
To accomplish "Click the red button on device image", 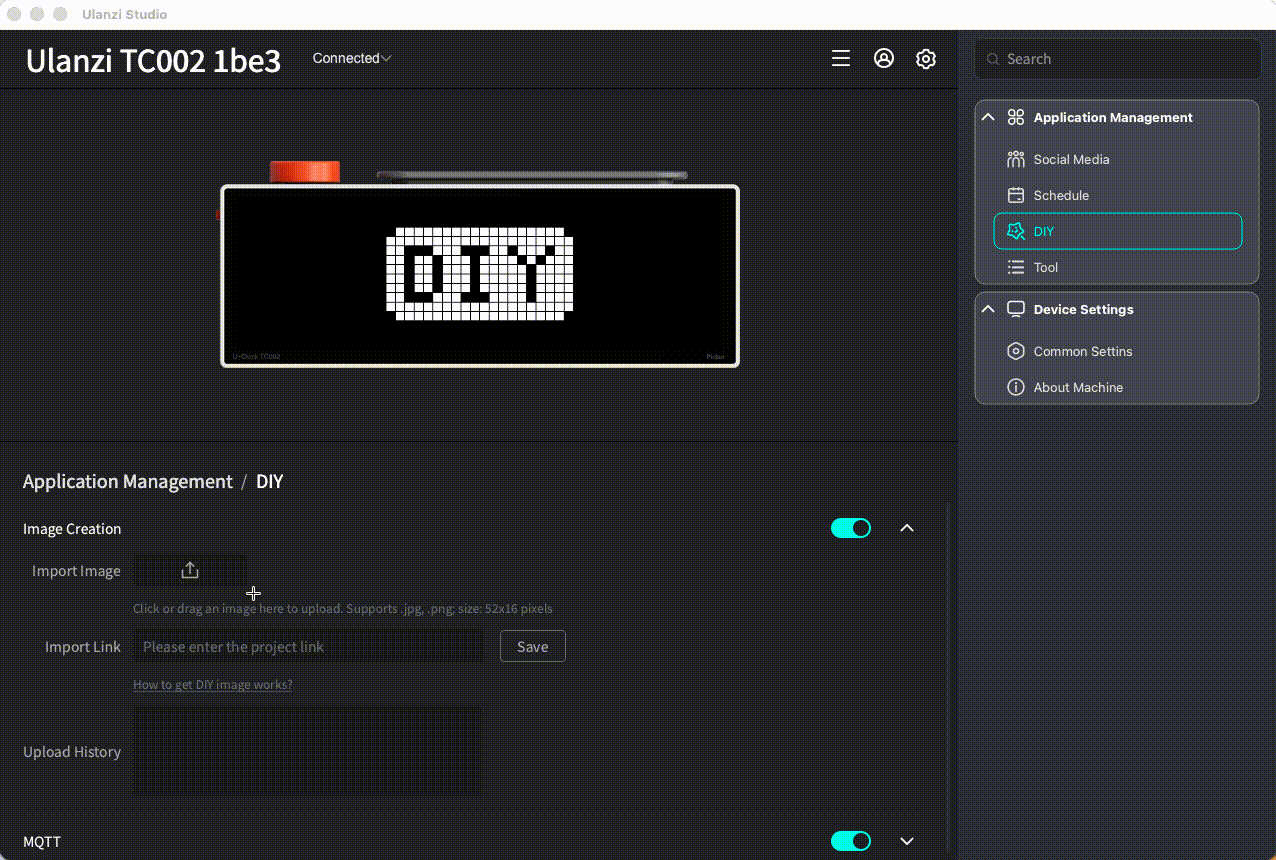I will point(305,171).
